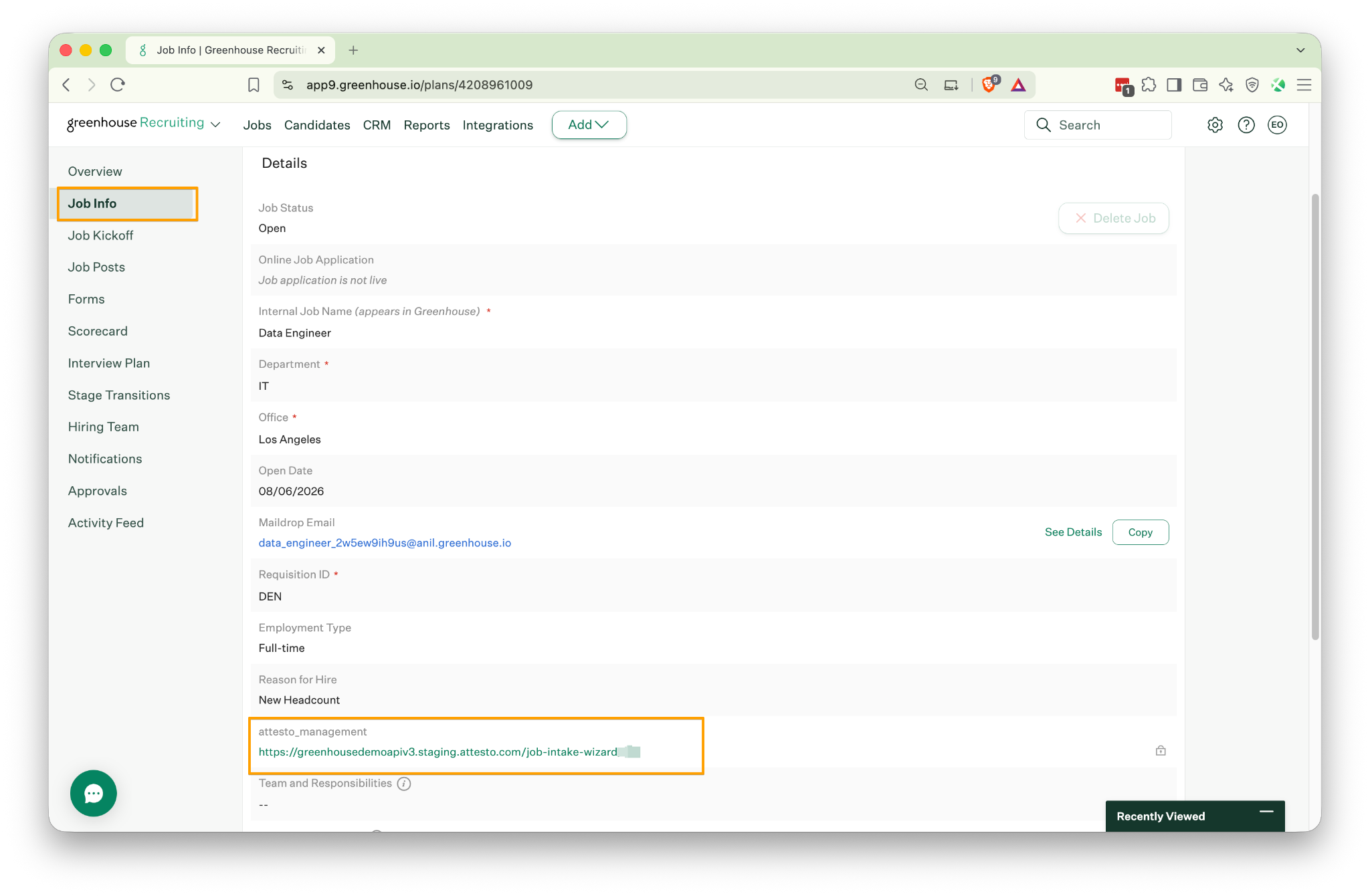Expand the tab list chevron at window top

coord(1300,50)
